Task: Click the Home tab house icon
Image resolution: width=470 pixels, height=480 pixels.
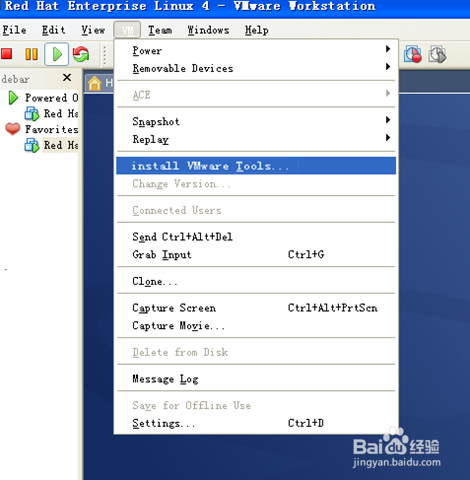Action: pos(94,83)
